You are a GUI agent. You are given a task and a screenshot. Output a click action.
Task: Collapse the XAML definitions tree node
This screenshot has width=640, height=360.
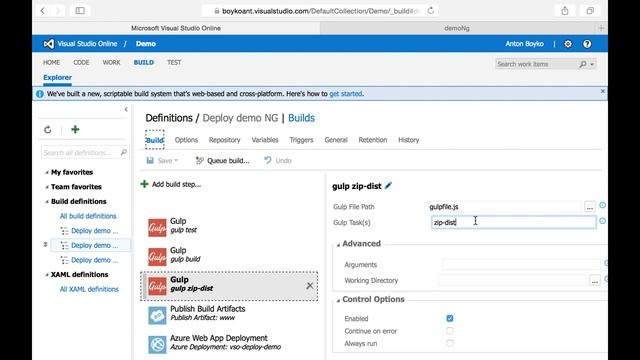[x=47, y=275]
